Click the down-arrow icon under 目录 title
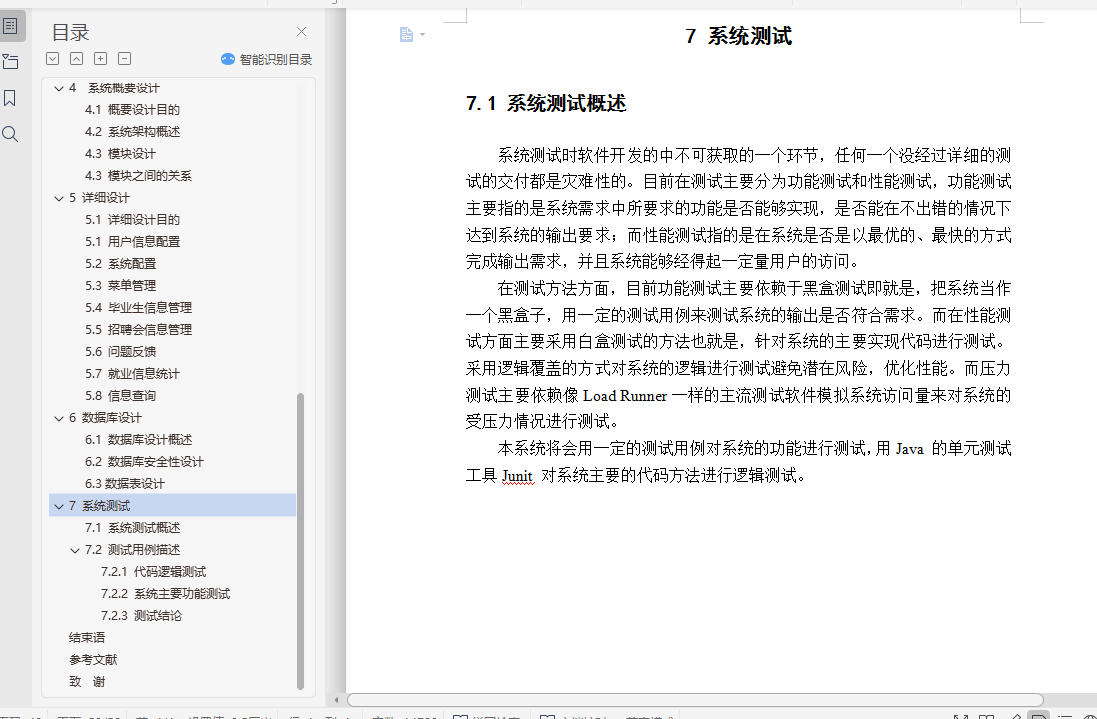 tap(52, 59)
